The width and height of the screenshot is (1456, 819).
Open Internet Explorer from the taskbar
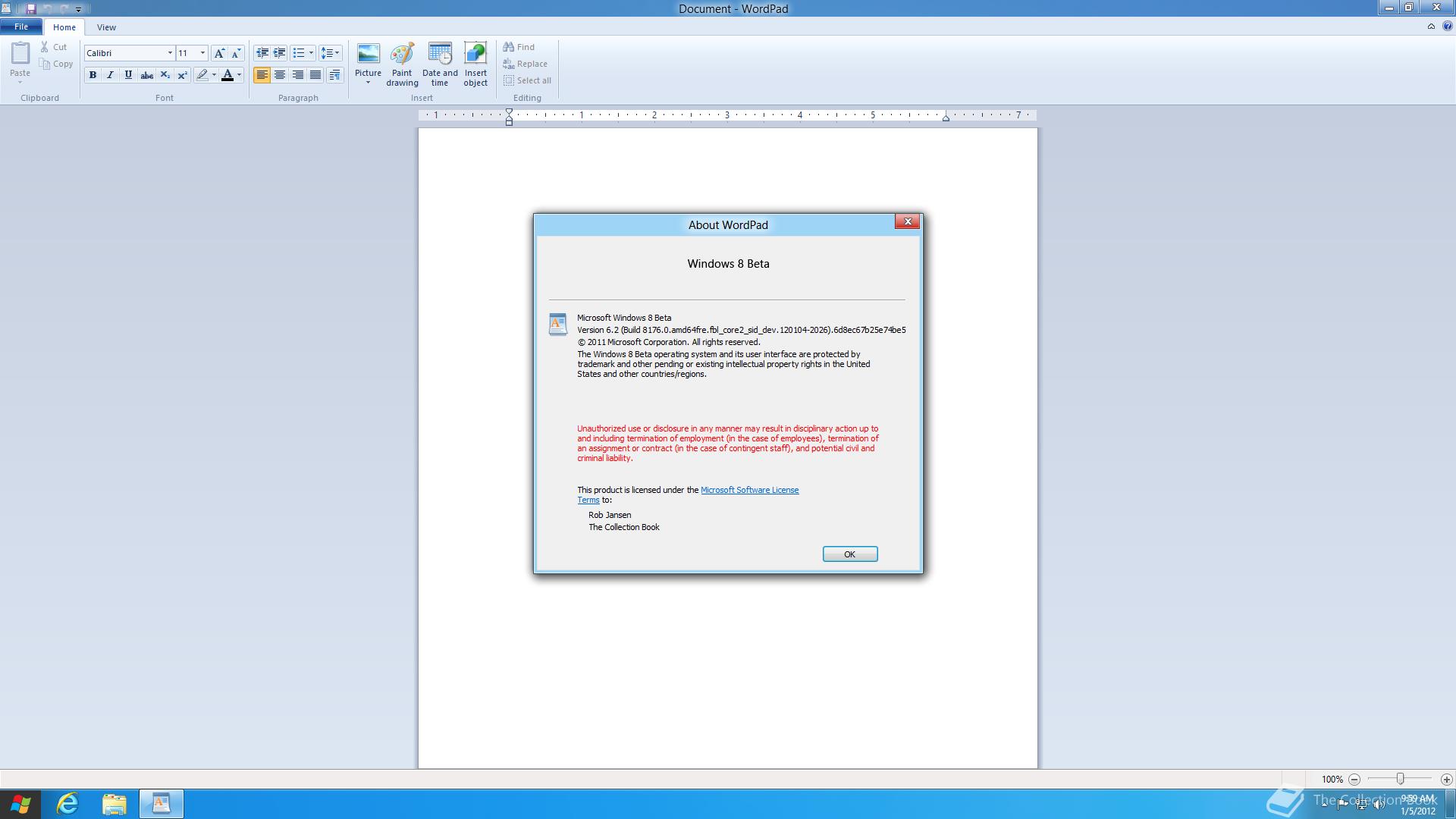coord(68,804)
